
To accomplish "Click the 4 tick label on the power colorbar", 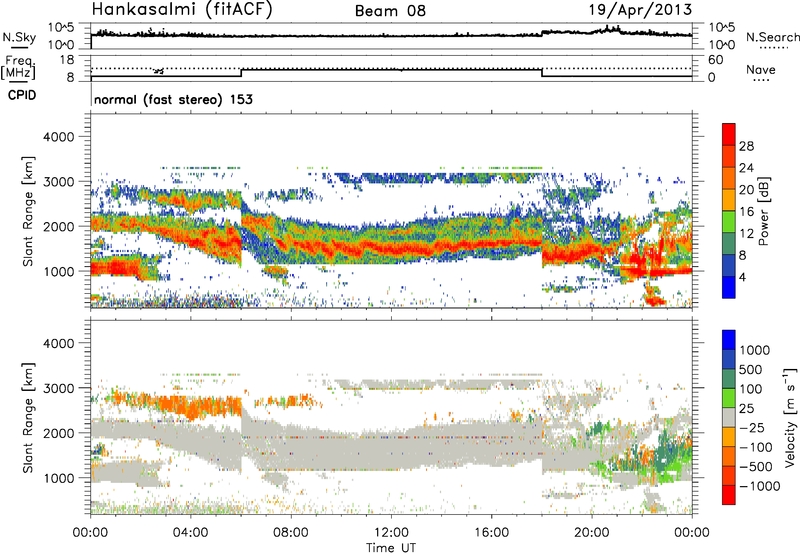I will (x=742, y=277).
